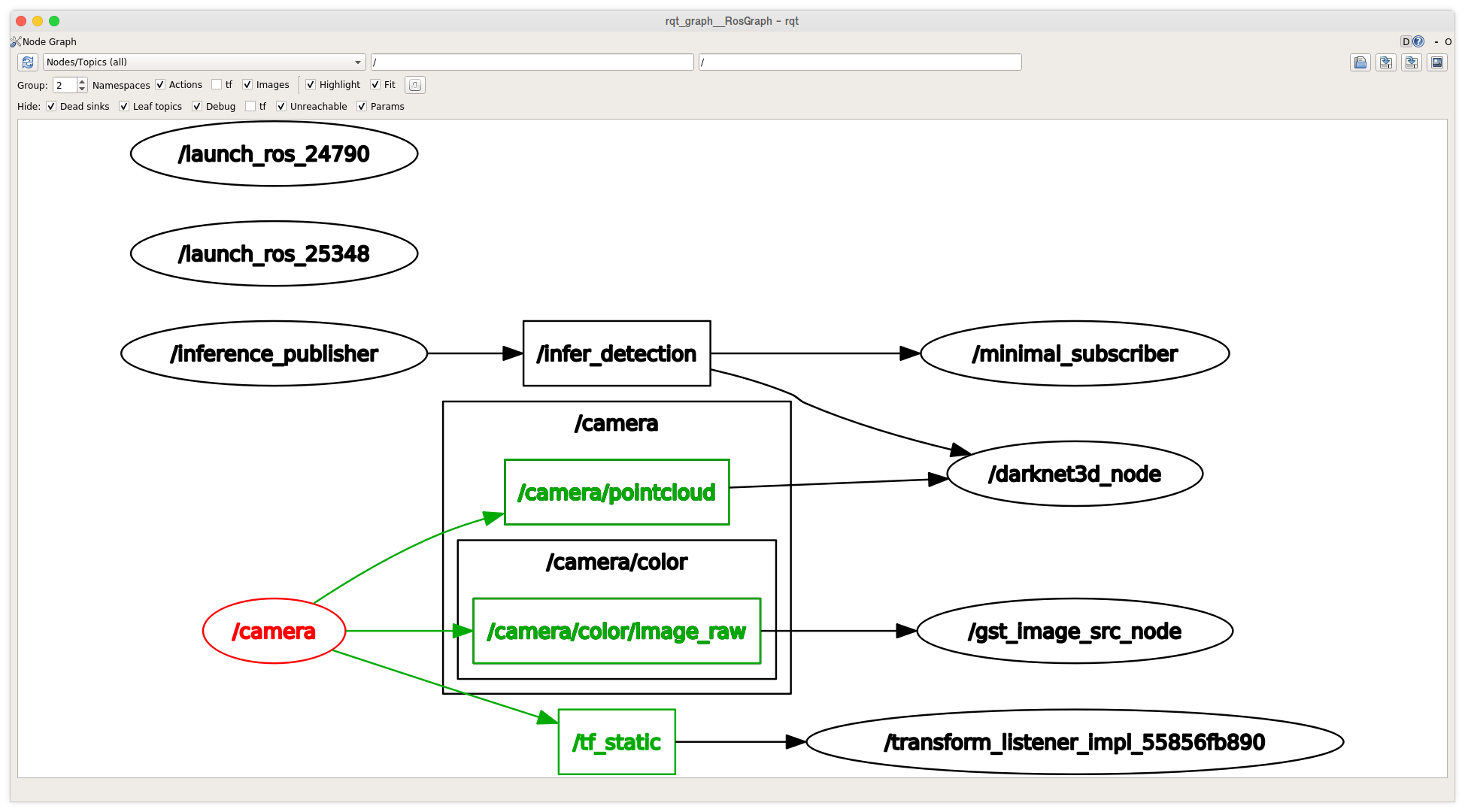Save graph as SVG
1465x812 pixels.
(1412, 62)
